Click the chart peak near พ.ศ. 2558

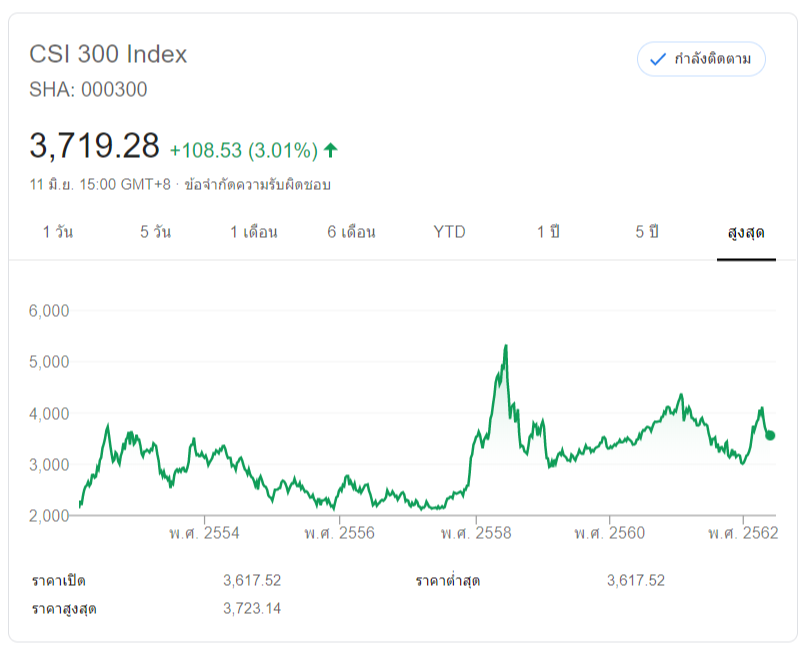tap(506, 347)
